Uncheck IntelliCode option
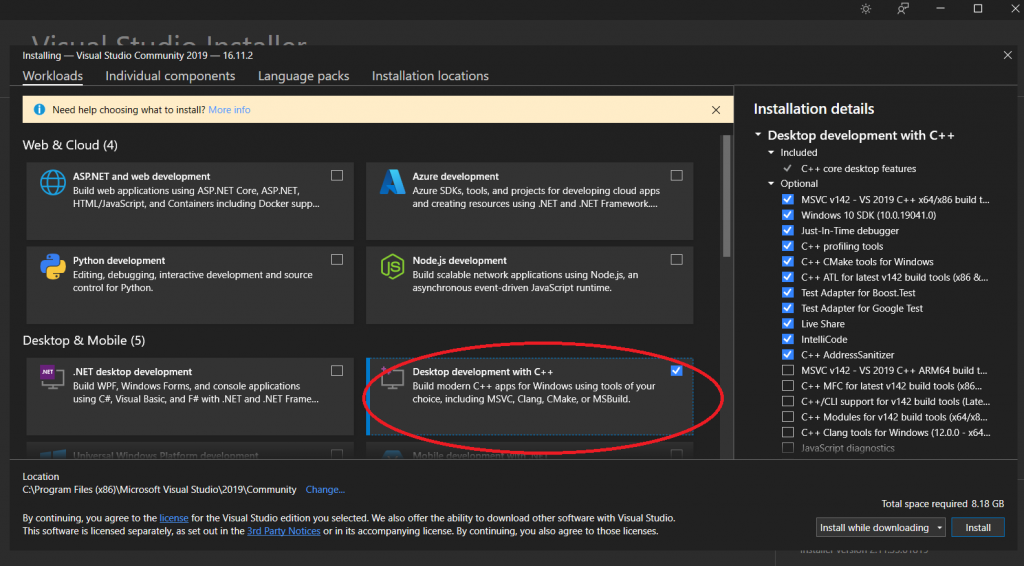This screenshot has width=1024, height=566. click(x=788, y=339)
